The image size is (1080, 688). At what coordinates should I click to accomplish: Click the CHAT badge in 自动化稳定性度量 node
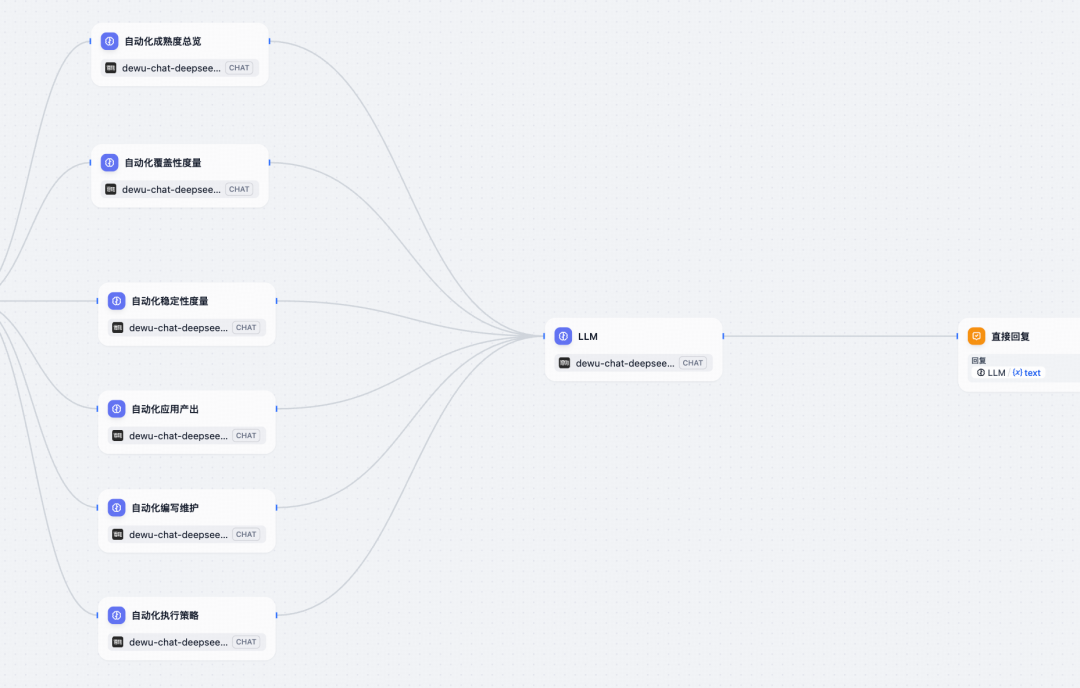[x=246, y=327]
